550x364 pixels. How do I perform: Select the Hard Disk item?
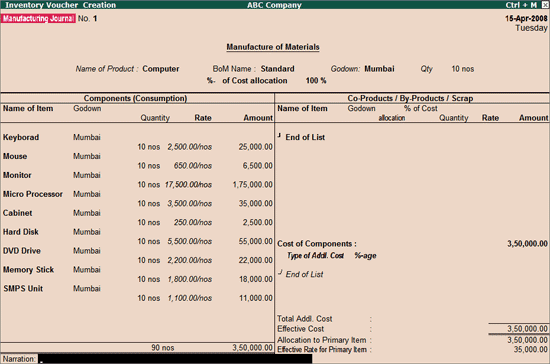coord(21,232)
